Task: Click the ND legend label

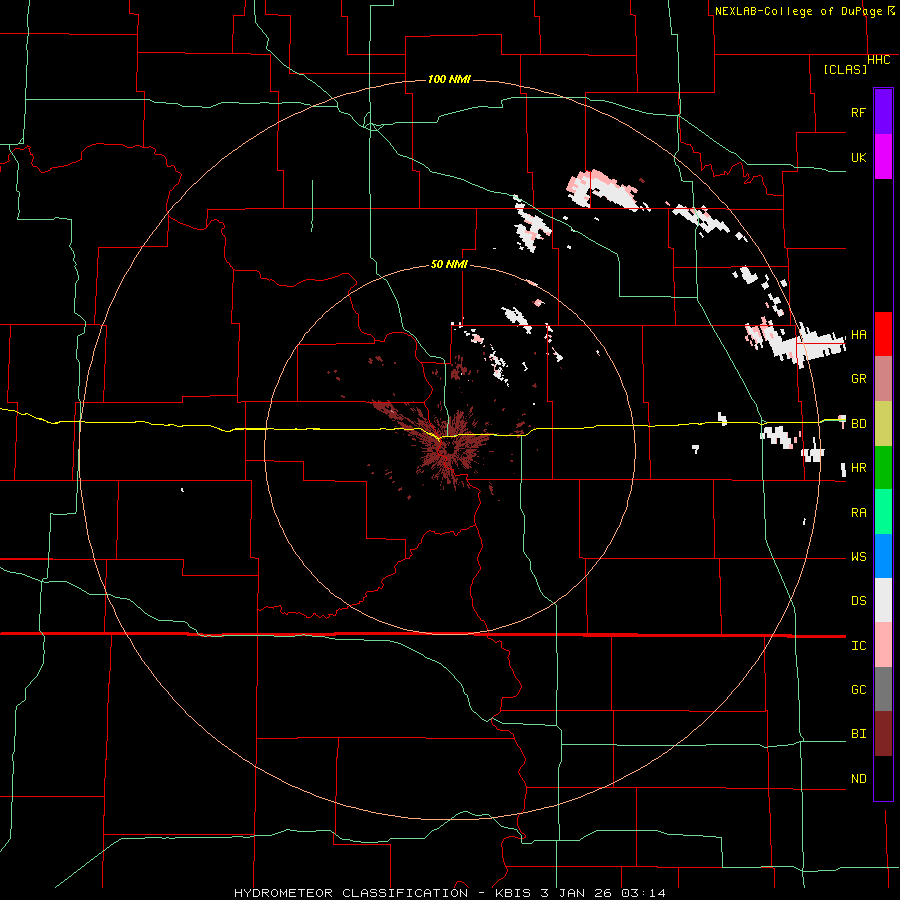Action: pyautogui.click(x=858, y=779)
